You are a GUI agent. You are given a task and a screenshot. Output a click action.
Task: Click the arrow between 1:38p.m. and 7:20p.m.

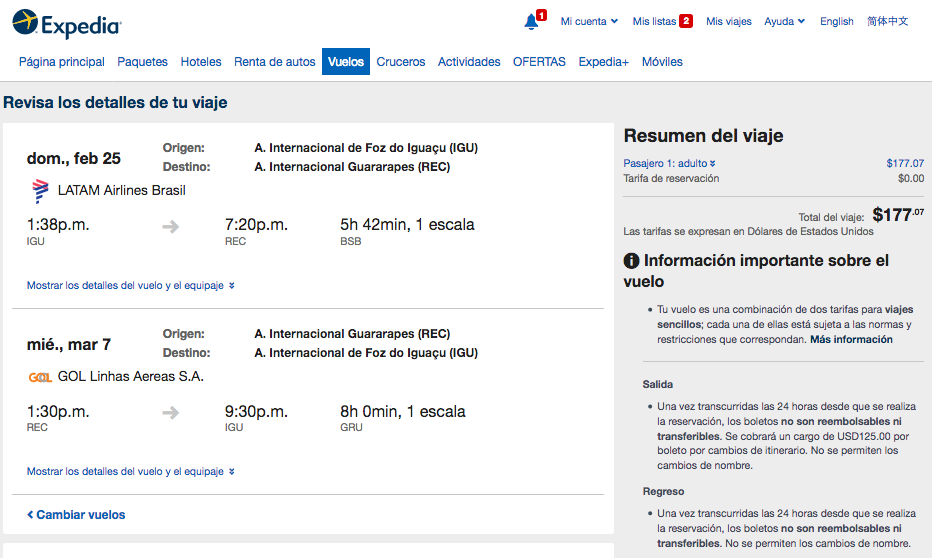pyautogui.click(x=171, y=226)
